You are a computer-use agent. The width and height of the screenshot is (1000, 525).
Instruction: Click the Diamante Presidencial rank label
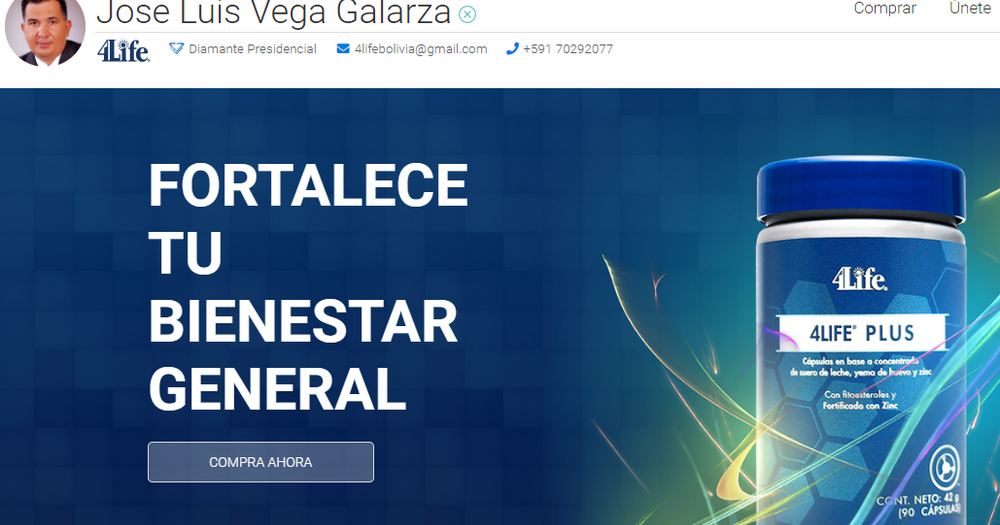(253, 49)
